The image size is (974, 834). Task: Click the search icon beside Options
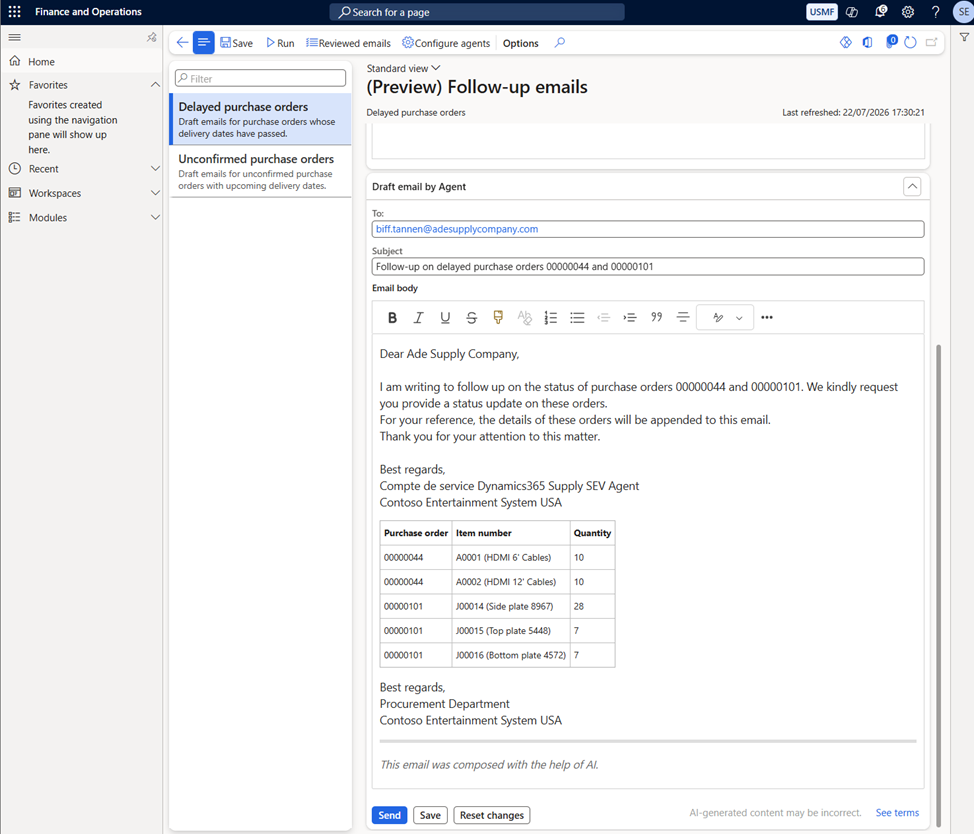pos(560,43)
